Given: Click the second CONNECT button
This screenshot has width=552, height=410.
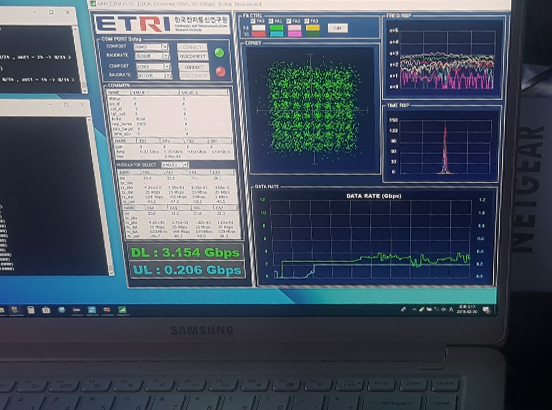Looking at the screenshot, I should 194,67.
